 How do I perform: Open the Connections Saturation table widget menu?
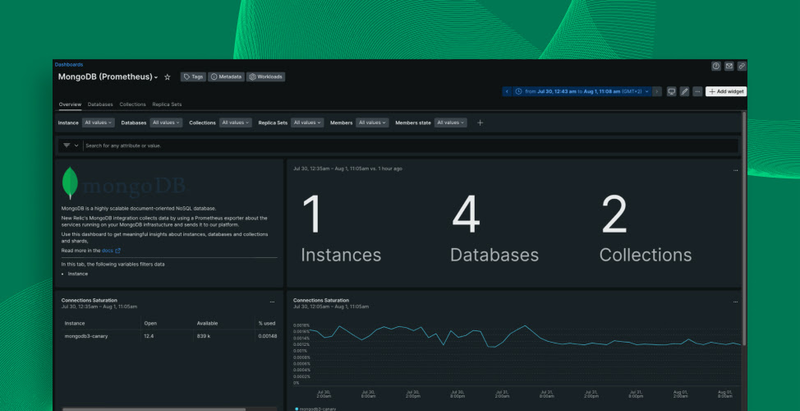(x=272, y=302)
